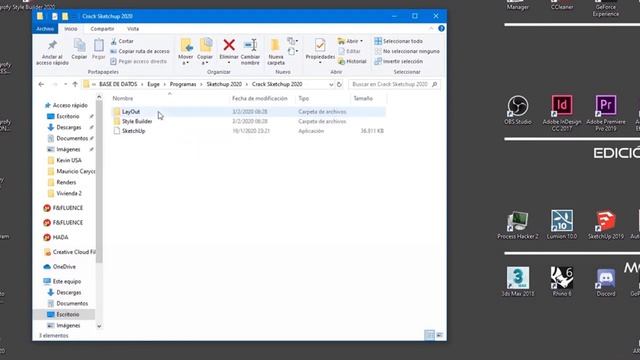Switch to large icons view in status bar
This screenshot has width=640, height=360.
440,335
